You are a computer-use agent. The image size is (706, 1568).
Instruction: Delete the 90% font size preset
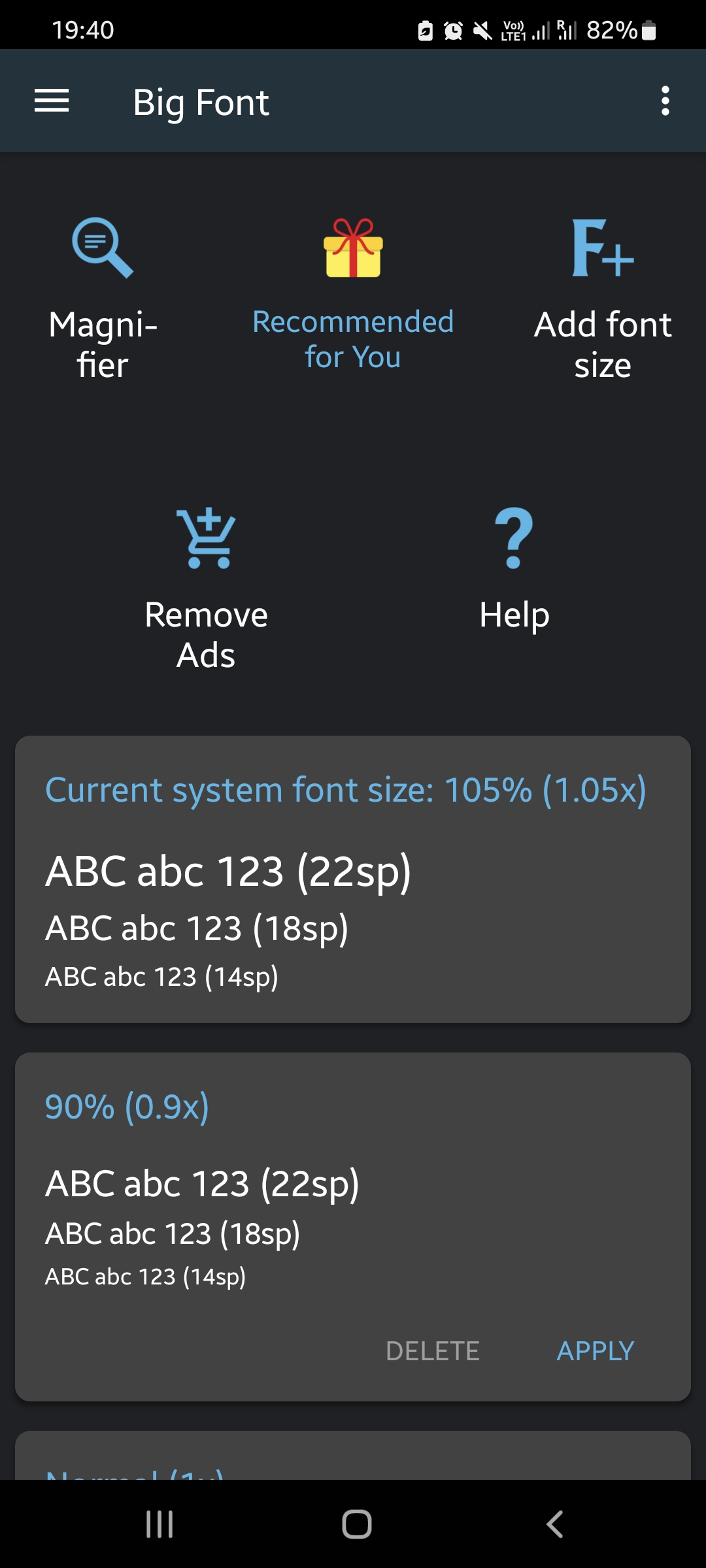433,1351
